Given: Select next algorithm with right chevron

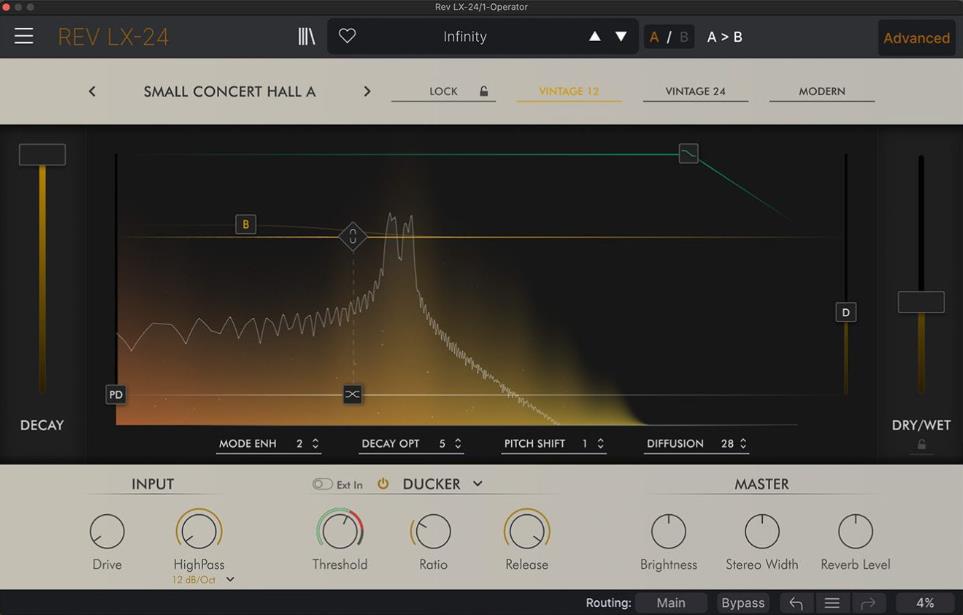Looking at the screenshot, I should pos(367,92).
